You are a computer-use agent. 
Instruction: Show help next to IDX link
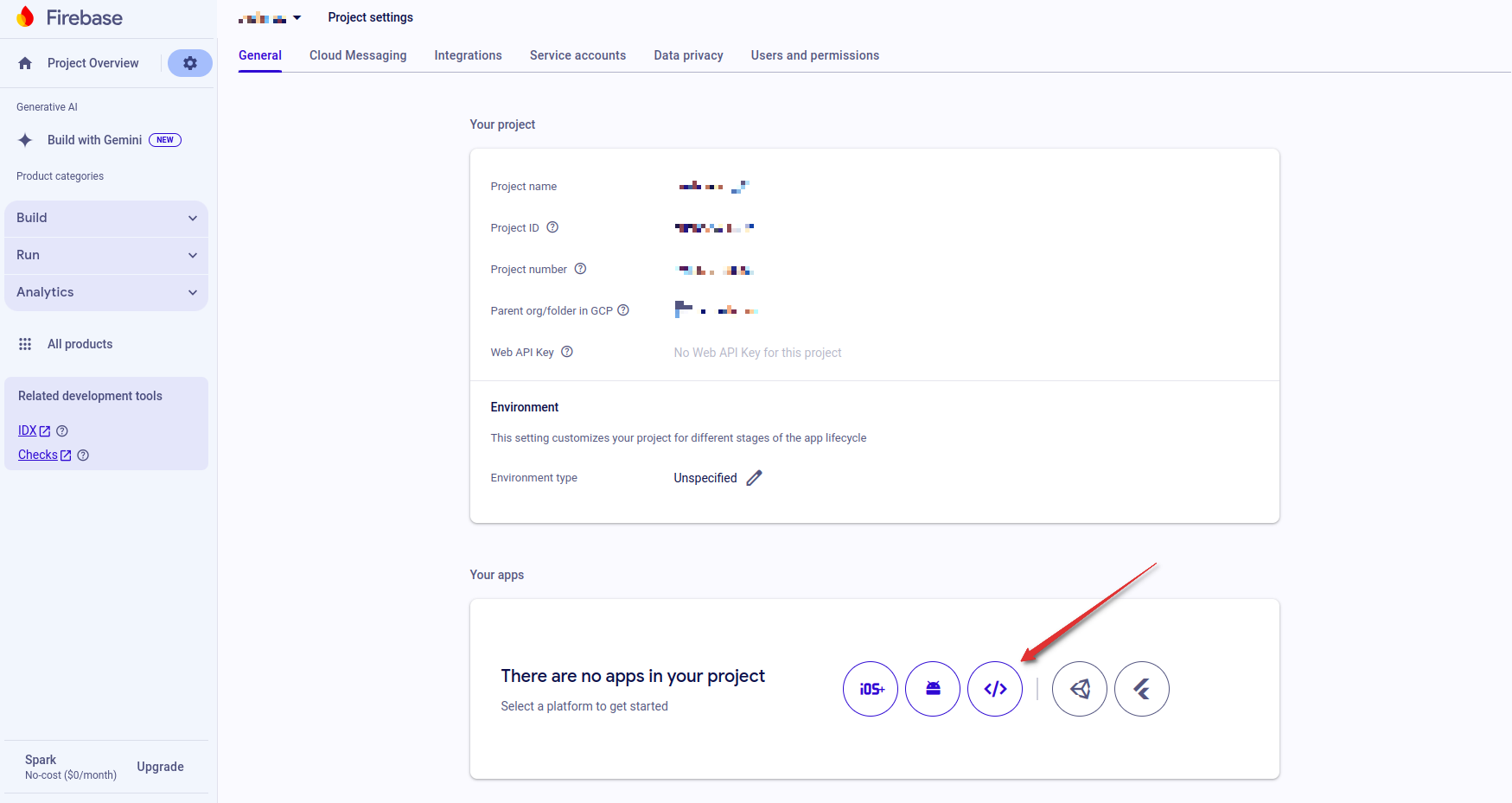[x=62, y=430]
